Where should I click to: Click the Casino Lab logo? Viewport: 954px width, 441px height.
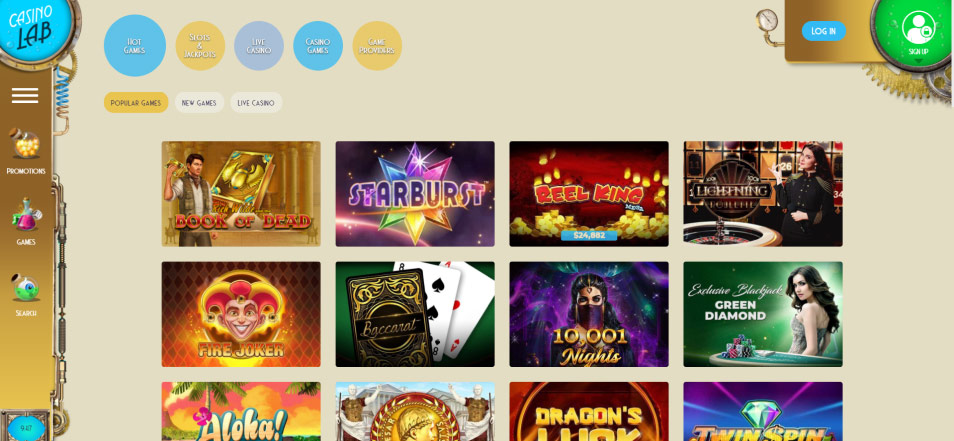33,29
